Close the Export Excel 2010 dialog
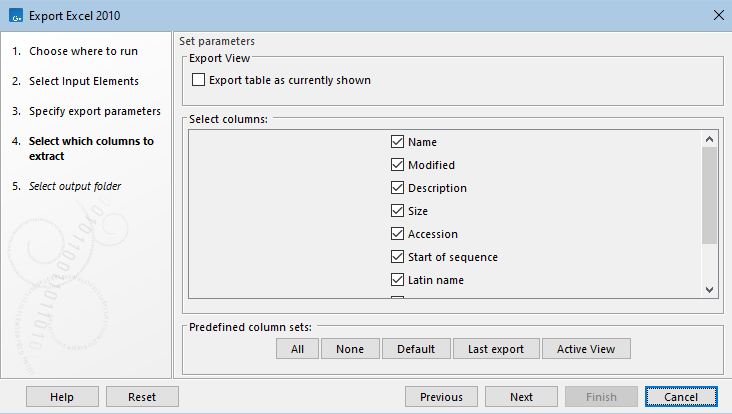Viewport: 732px width, 414px height. coord(717,14)
